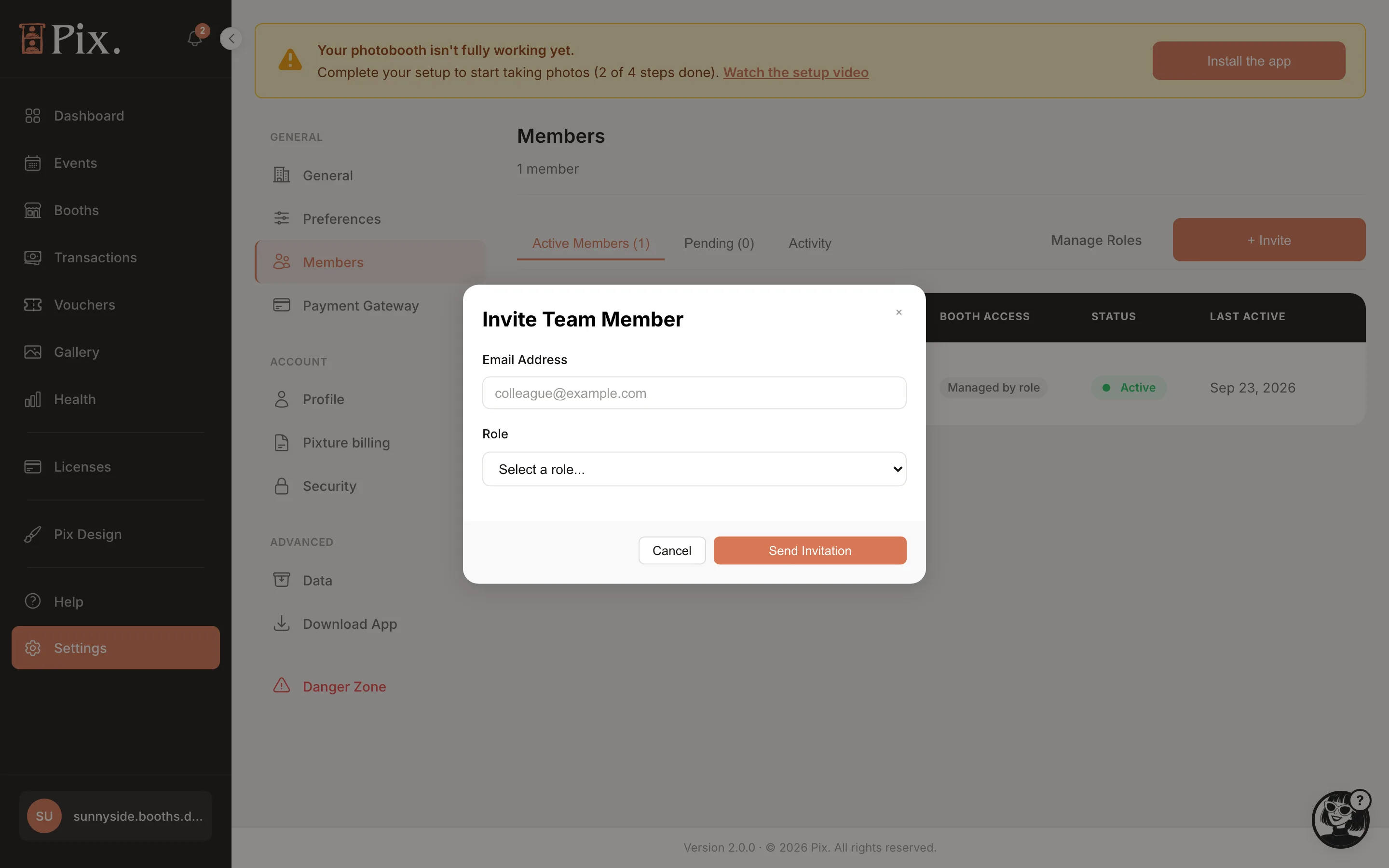Open Profile account settings
This screenshot has height=868, width=1389.
click(370, 400)
